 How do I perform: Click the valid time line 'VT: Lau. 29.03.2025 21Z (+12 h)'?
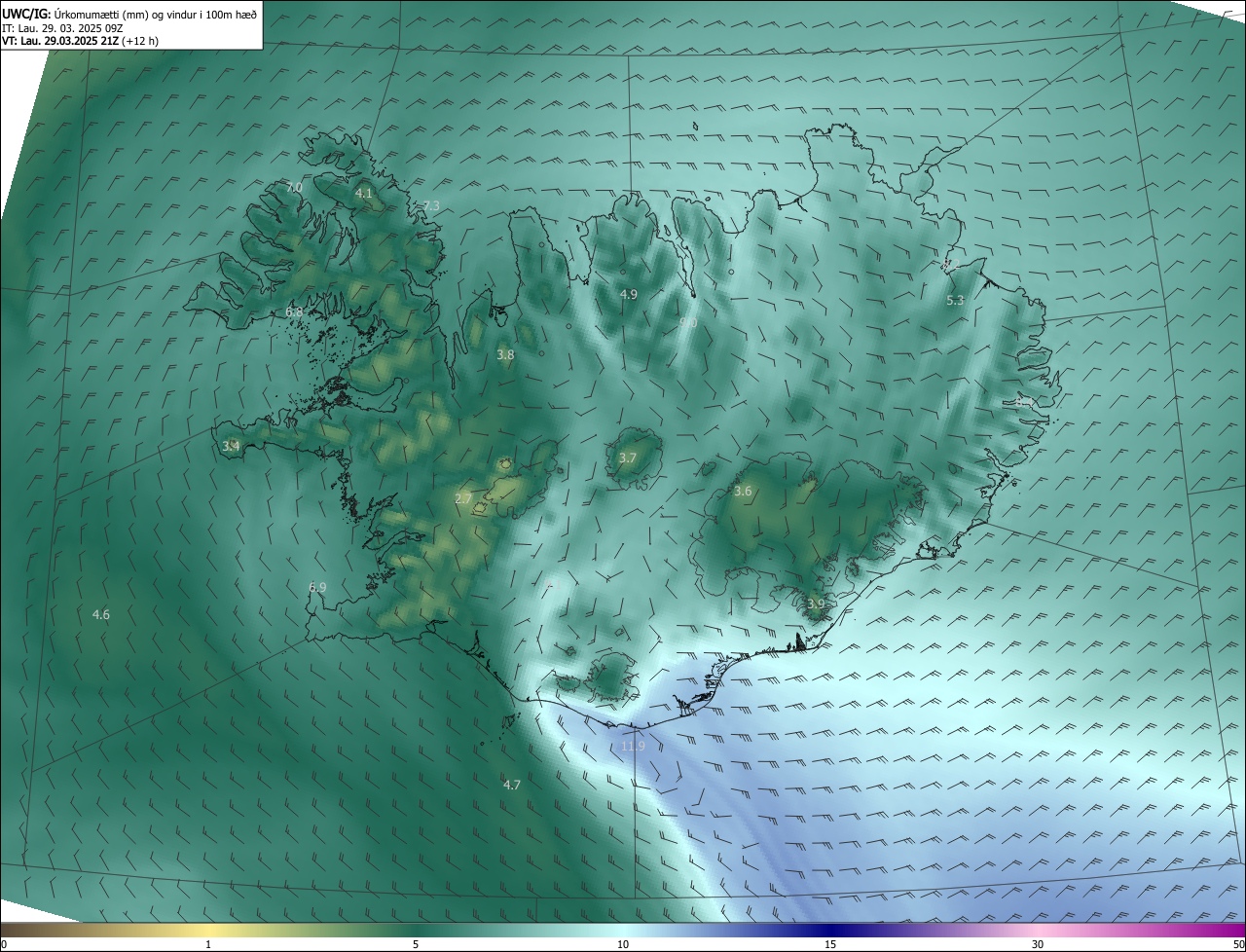pyautogui.click(x=81, y=41)
